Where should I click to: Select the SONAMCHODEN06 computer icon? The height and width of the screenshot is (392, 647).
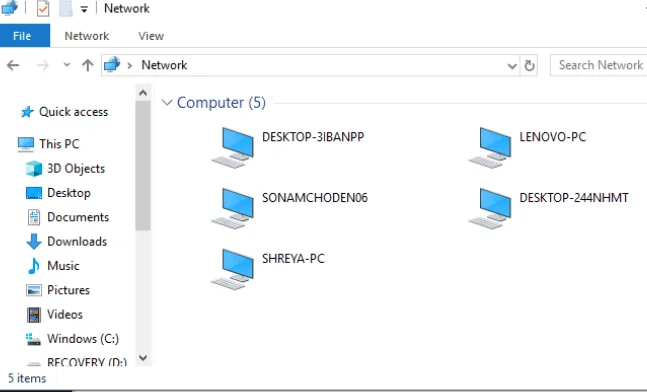(x=233, y=209)
